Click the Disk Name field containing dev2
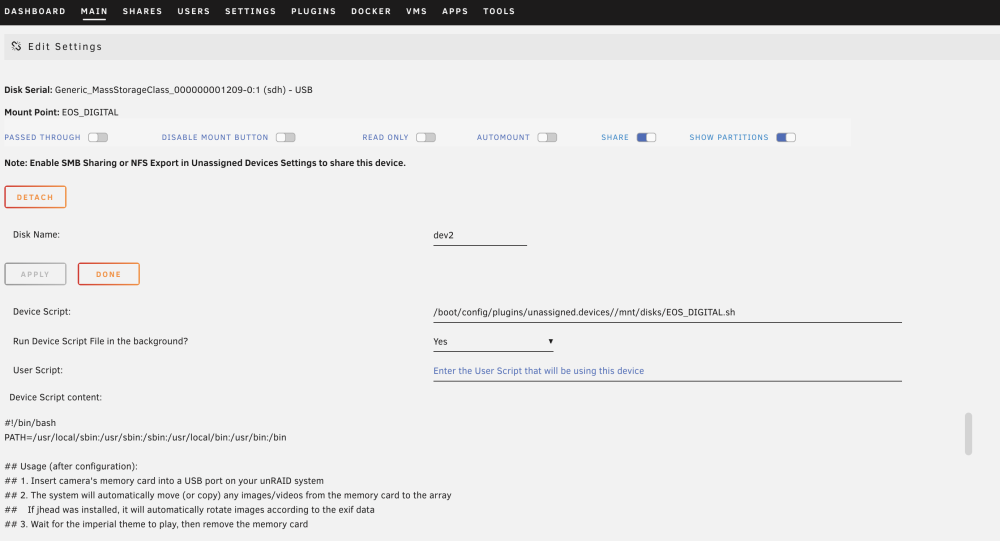1000x541 pixels. coord(480,235)
